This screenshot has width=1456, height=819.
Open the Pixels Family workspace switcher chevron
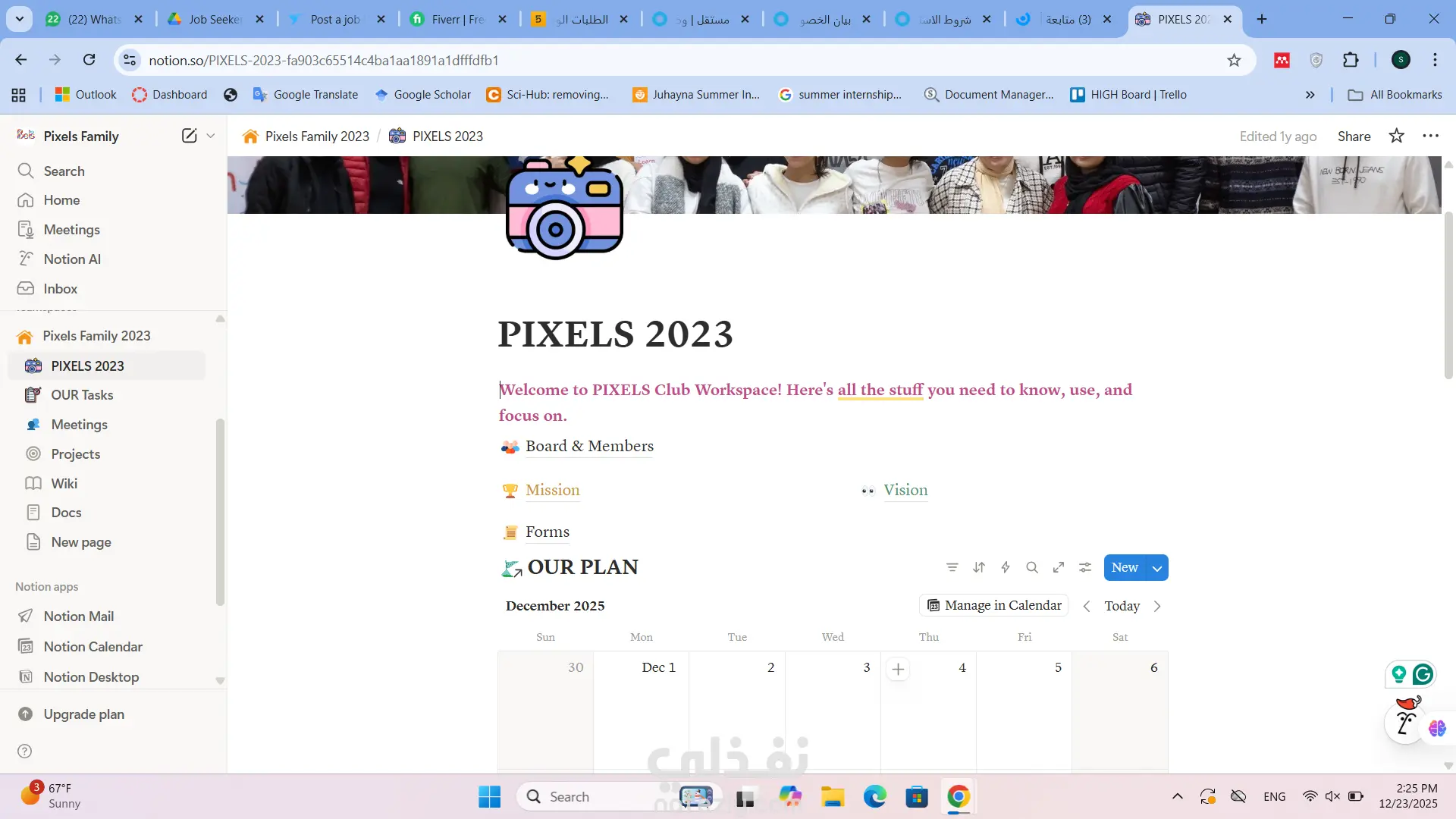click(x=211, y=136)
